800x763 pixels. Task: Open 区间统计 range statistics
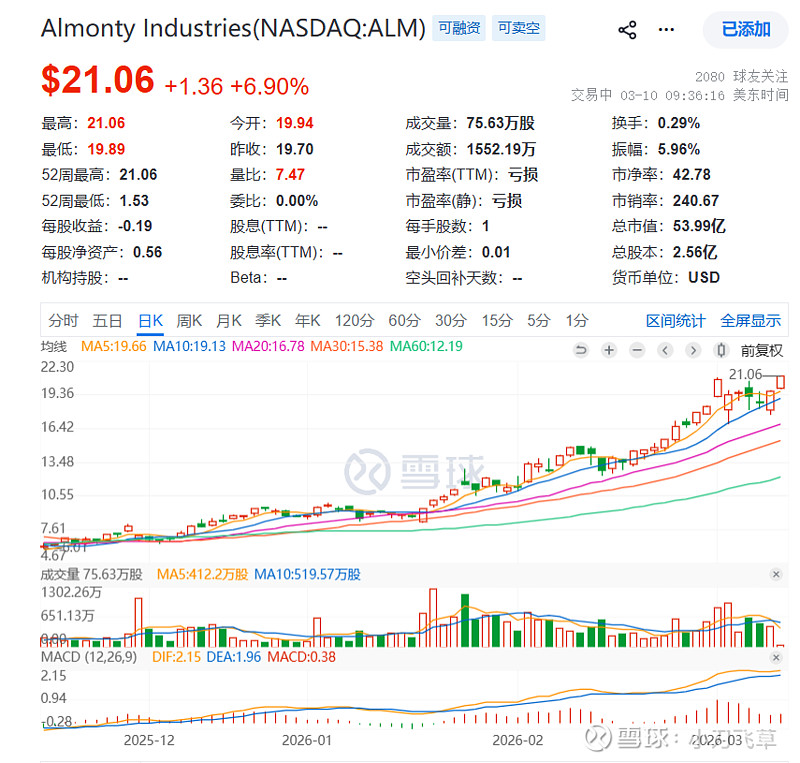676,321
